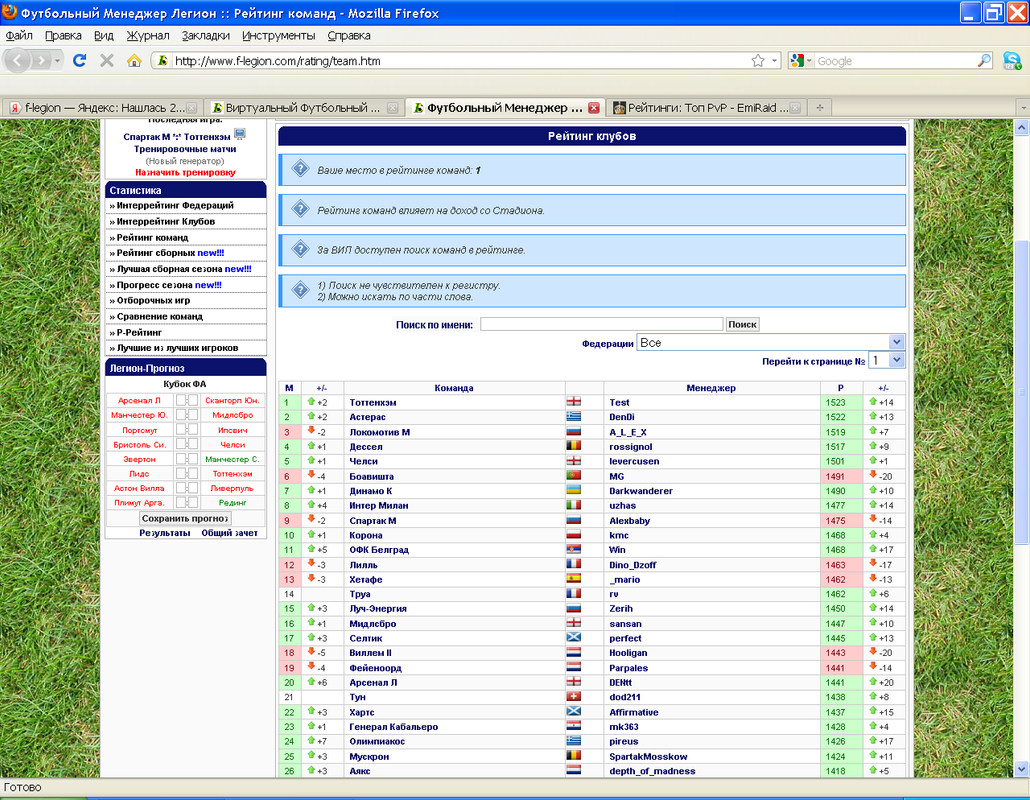Stop loading with the X toolbar icon
The width and height of the screenshot is (1030, 800).
click(106, 60)
